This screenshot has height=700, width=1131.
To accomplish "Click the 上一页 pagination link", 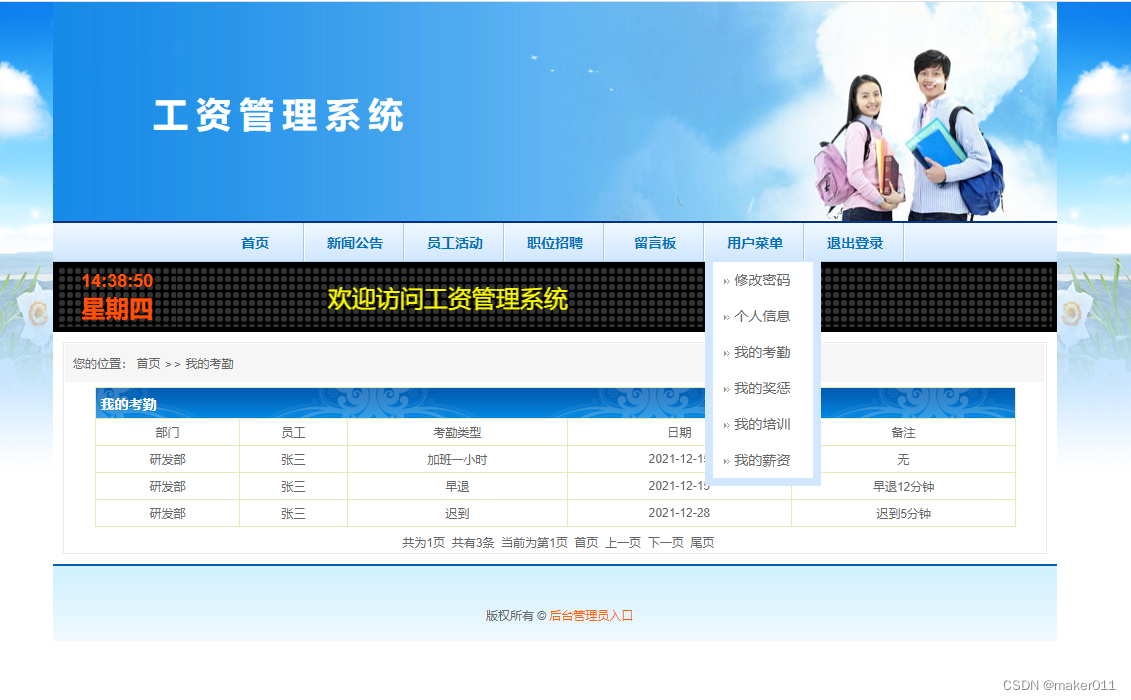I will (622, 543).
